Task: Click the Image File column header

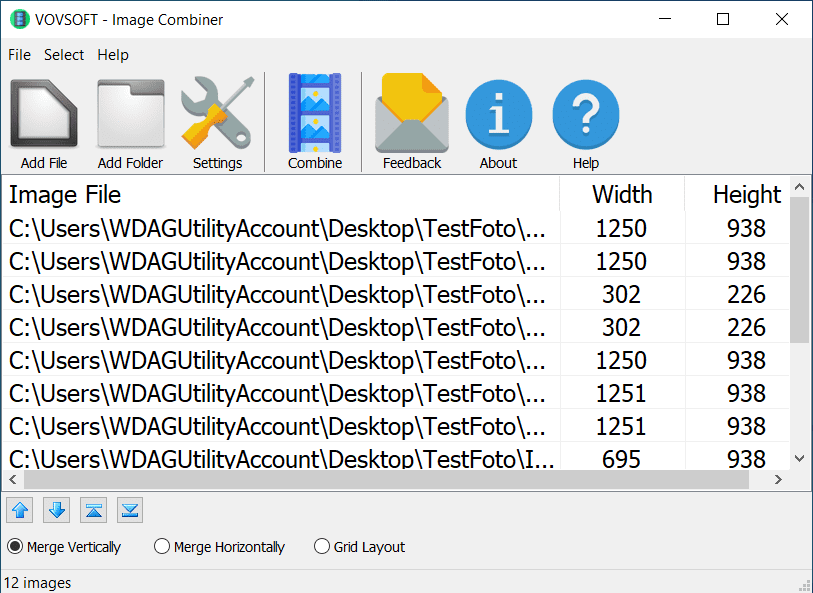Action: pyautogui.click(x=280, y=194)
